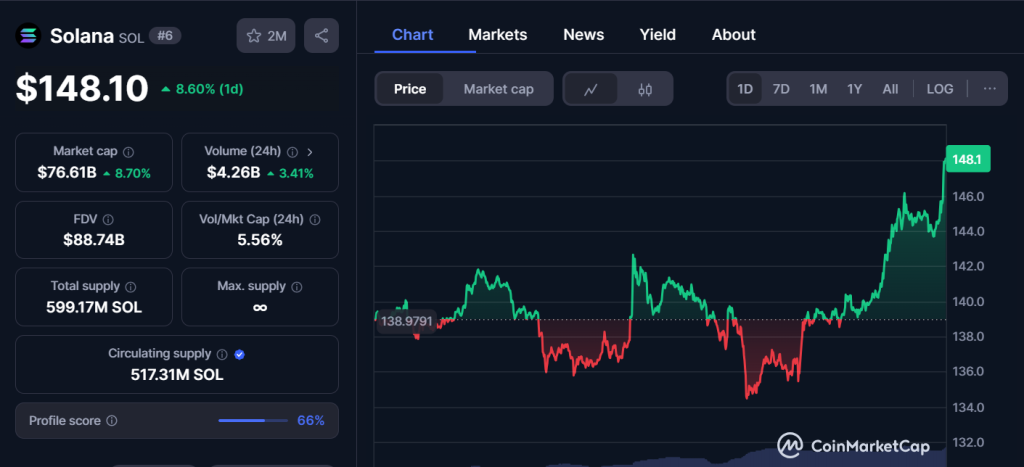Click the 134.0 axis label
This screenshot has width=1024, height=467.
coord(967,407)
